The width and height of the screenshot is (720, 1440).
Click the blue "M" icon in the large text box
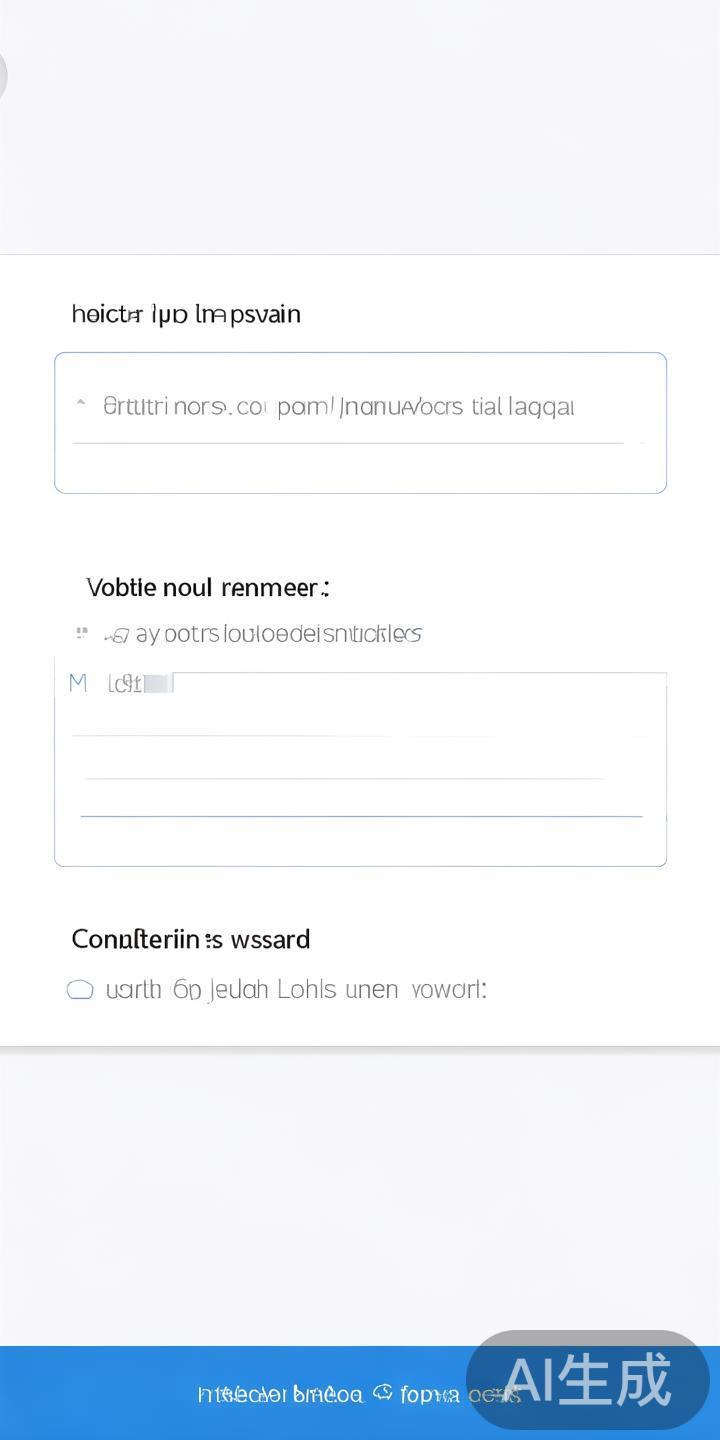pos(78,684)
